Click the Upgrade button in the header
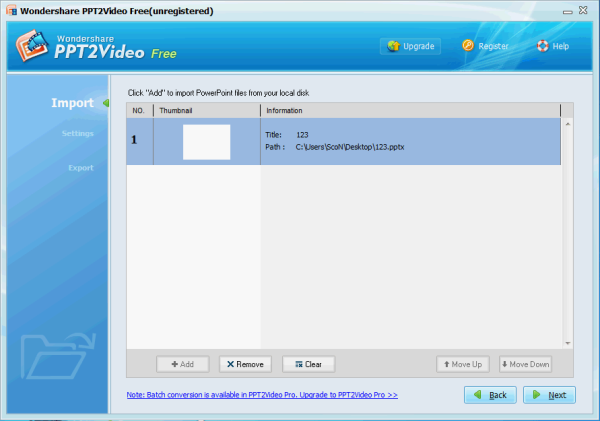The width and height of the screenshot is (600, 421). [410, 46]
